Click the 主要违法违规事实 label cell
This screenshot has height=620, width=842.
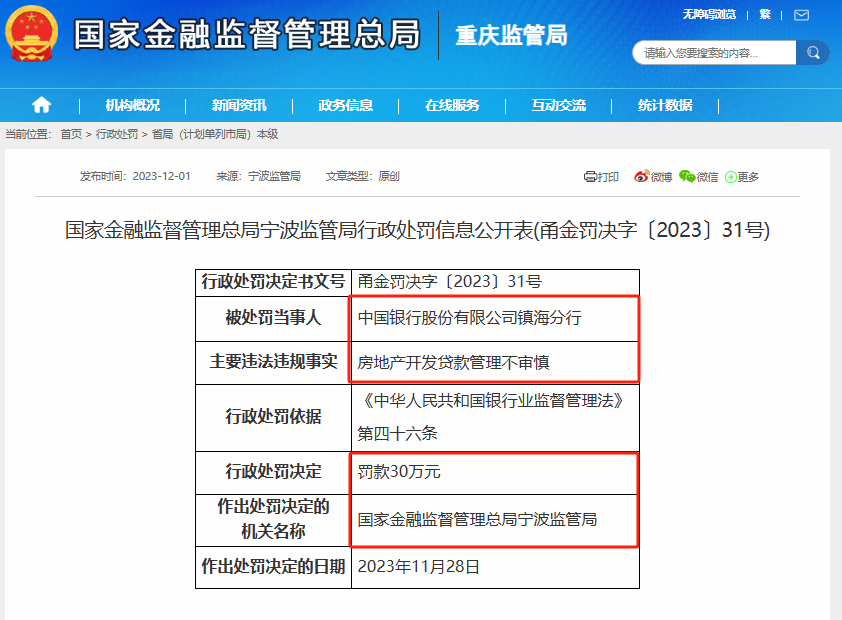click(273, 362)
